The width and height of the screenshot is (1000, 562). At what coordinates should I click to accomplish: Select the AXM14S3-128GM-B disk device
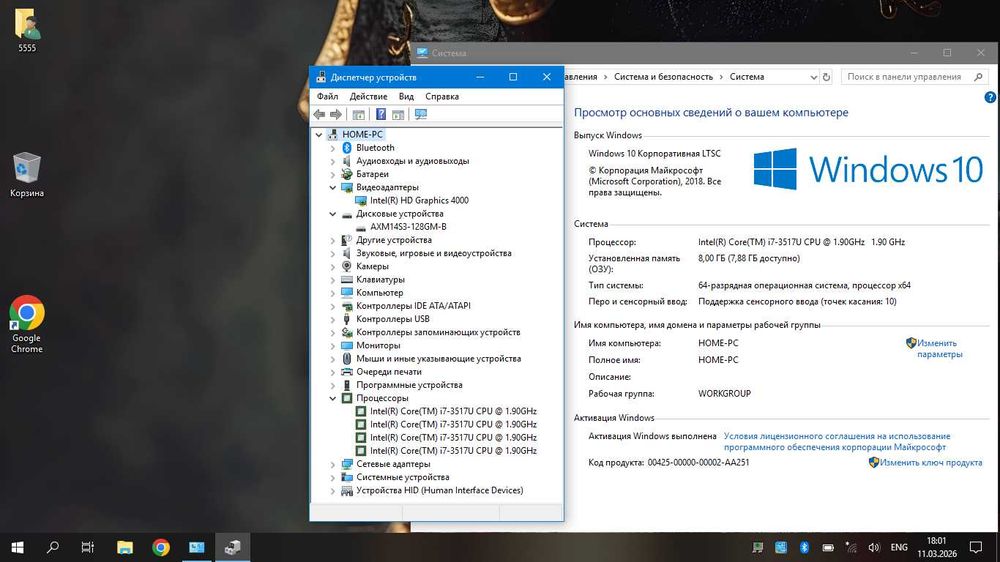(408, 226)
